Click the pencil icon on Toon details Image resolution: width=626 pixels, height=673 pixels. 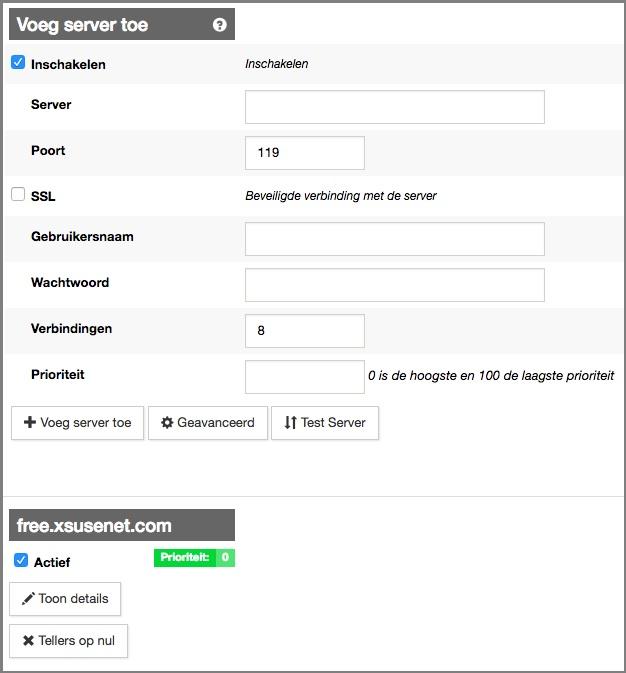[x=28, y=599]
